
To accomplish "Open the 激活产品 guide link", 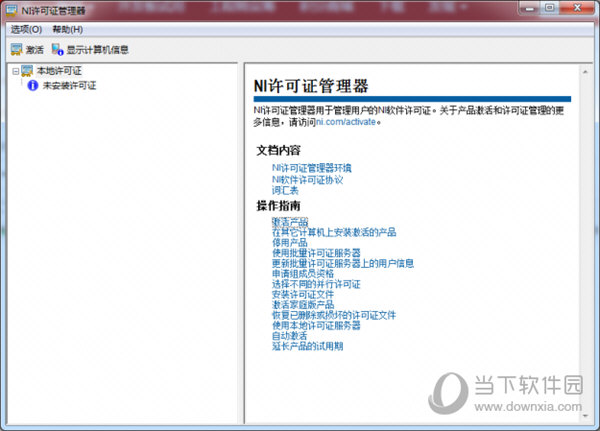I will pyautogui.click(x=290, y=222).
